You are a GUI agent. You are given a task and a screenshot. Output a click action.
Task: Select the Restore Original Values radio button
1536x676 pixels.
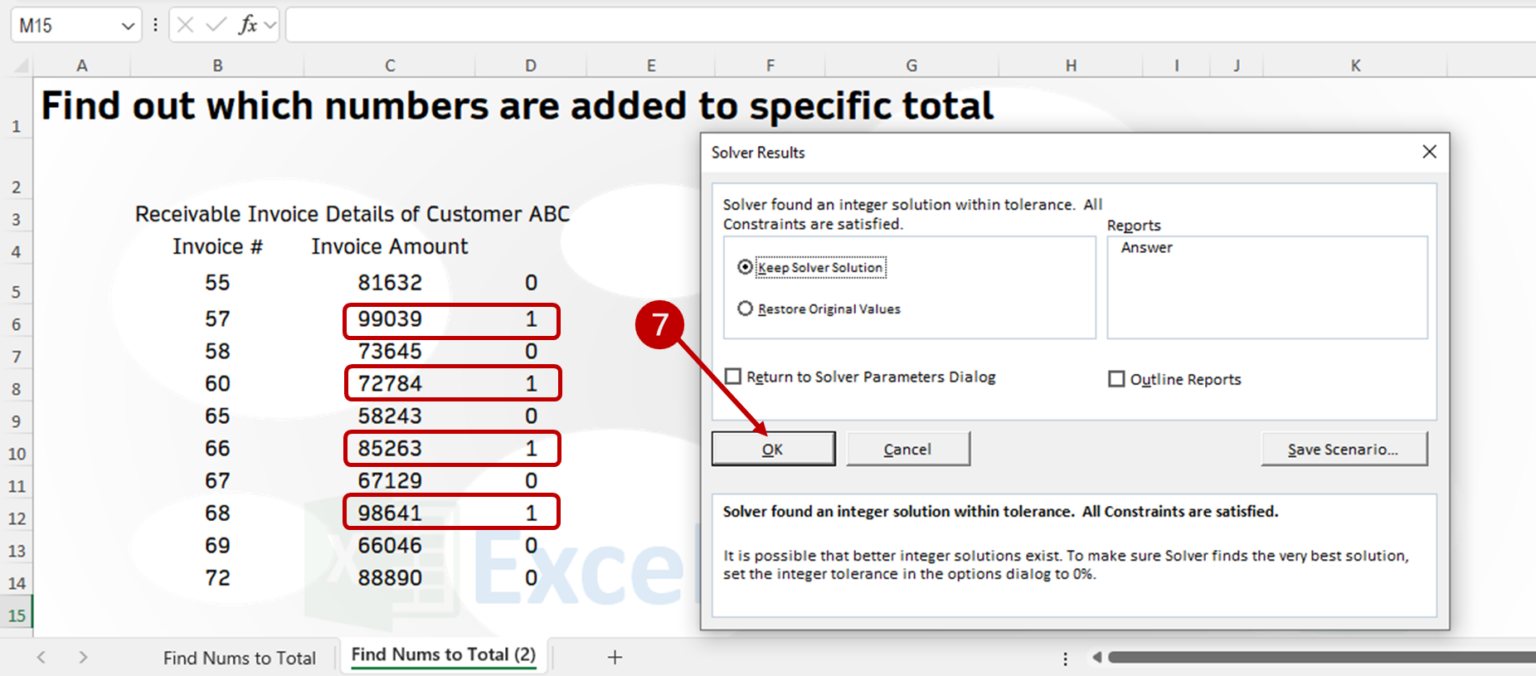point(744,308)
